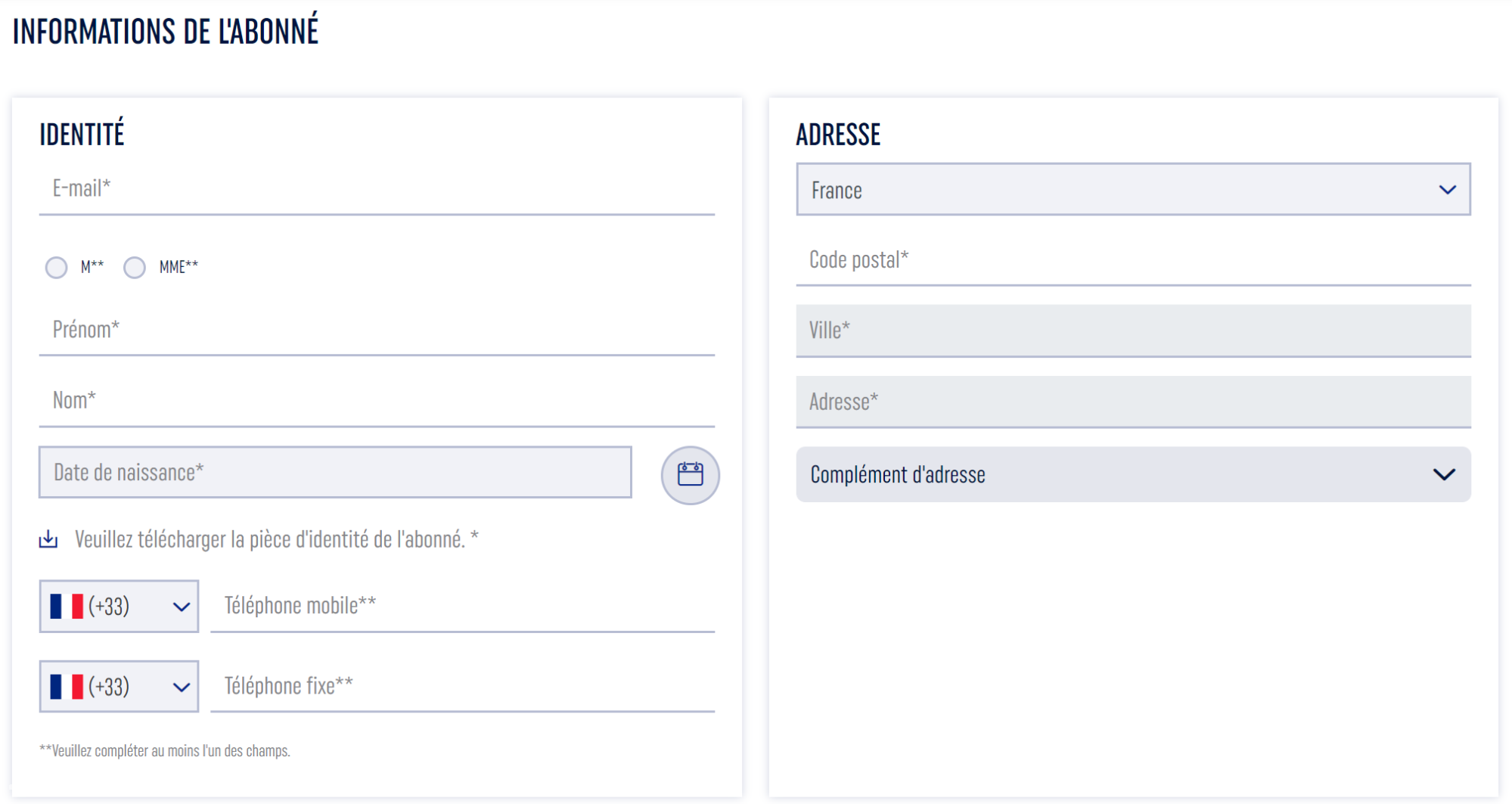This screenshot has width=1512, height=804.
Task: Open the birth date calendar picker
Action: point(690,475)
